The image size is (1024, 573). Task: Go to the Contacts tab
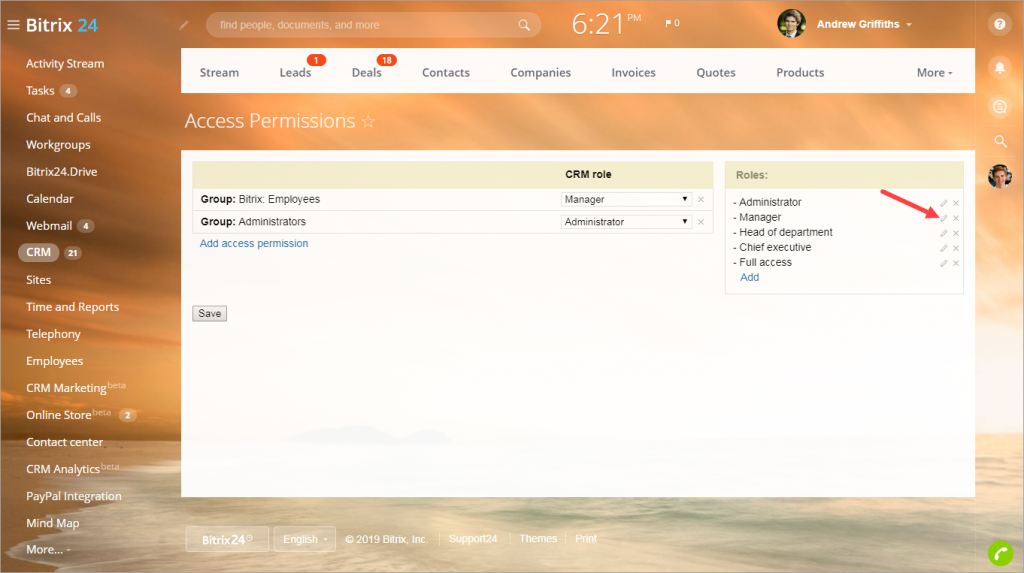(x=445, y=73)
